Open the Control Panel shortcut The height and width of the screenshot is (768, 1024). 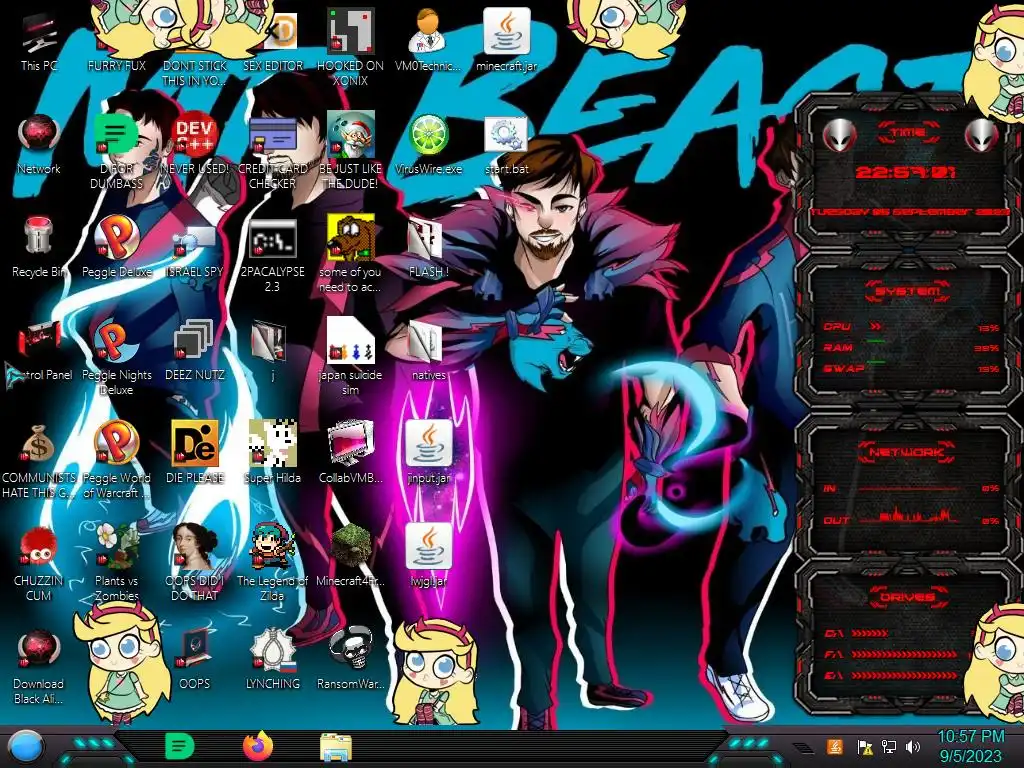[40, 350]
